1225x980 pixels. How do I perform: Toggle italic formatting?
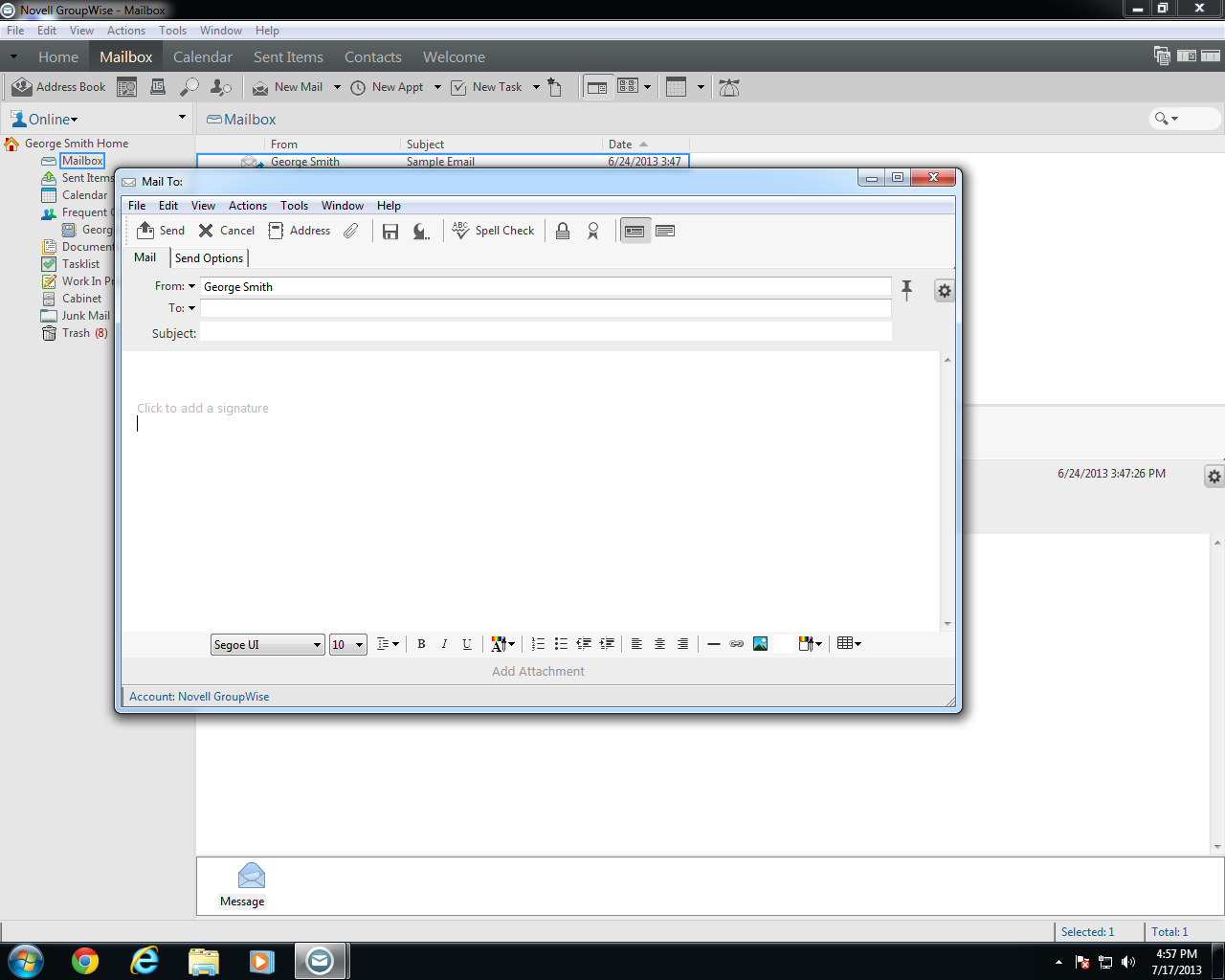pyautogui.click(x=444, y=644)
